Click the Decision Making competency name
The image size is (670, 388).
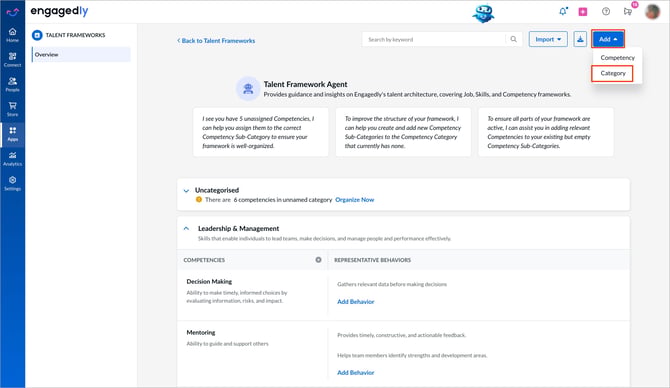(x=209, y=282)
